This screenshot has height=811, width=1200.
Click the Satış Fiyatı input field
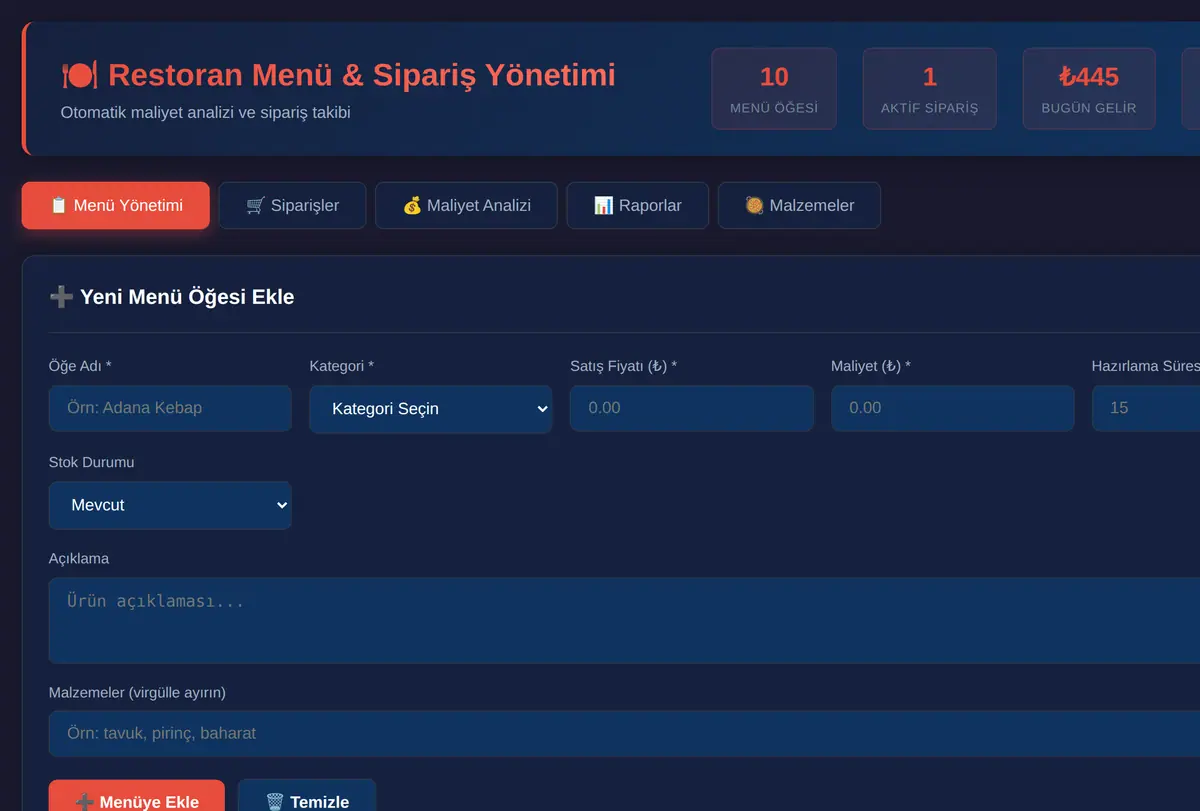click(692, 408)
